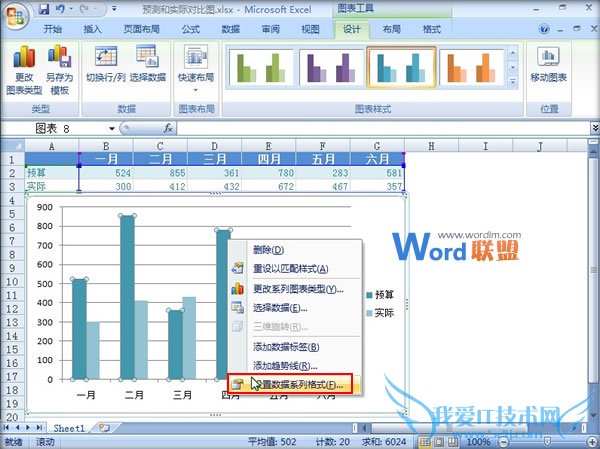Click the 二月 预算 bar in chart
Screen dimensions: 600x449
point(127,297)
